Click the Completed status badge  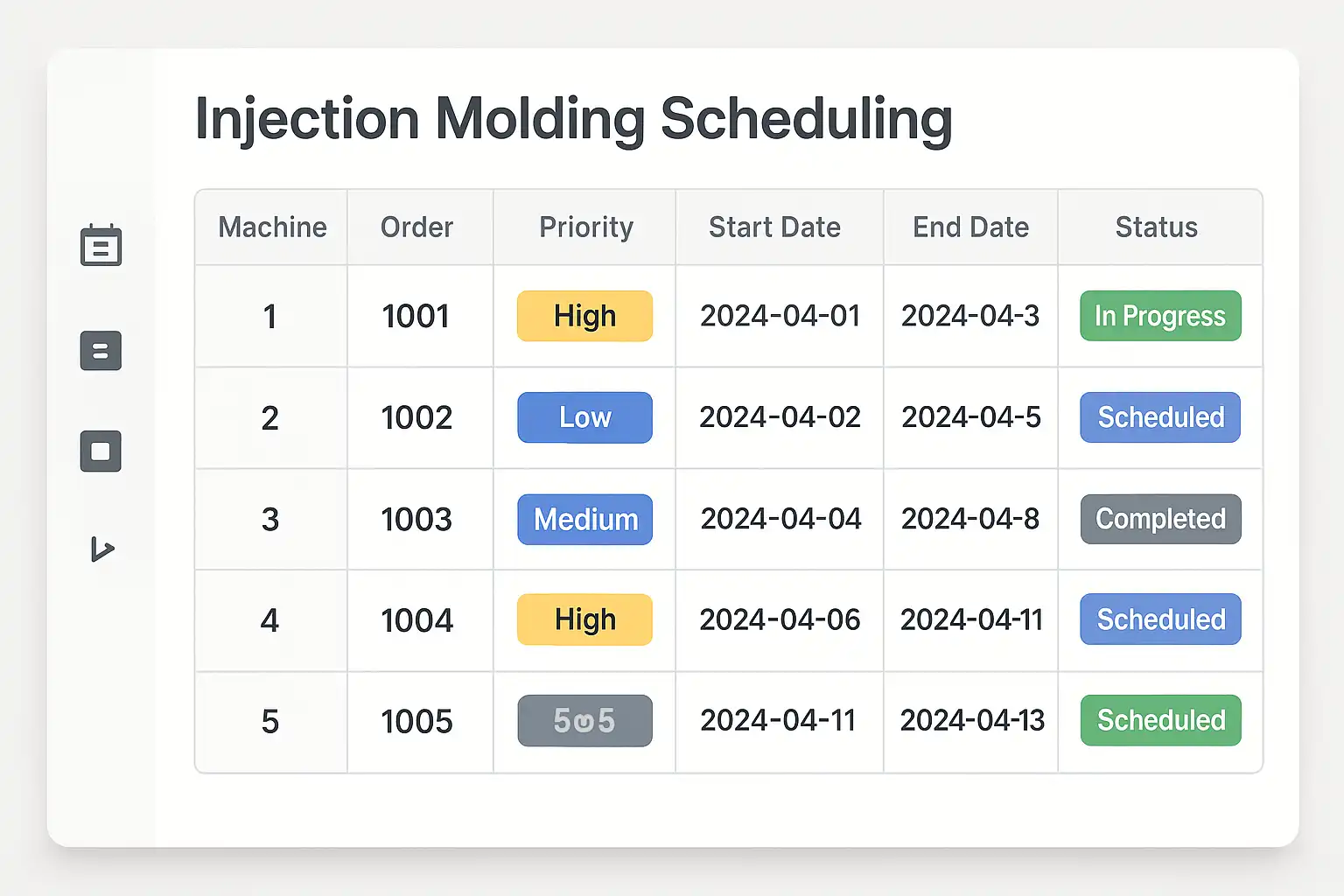(1160, 519)
